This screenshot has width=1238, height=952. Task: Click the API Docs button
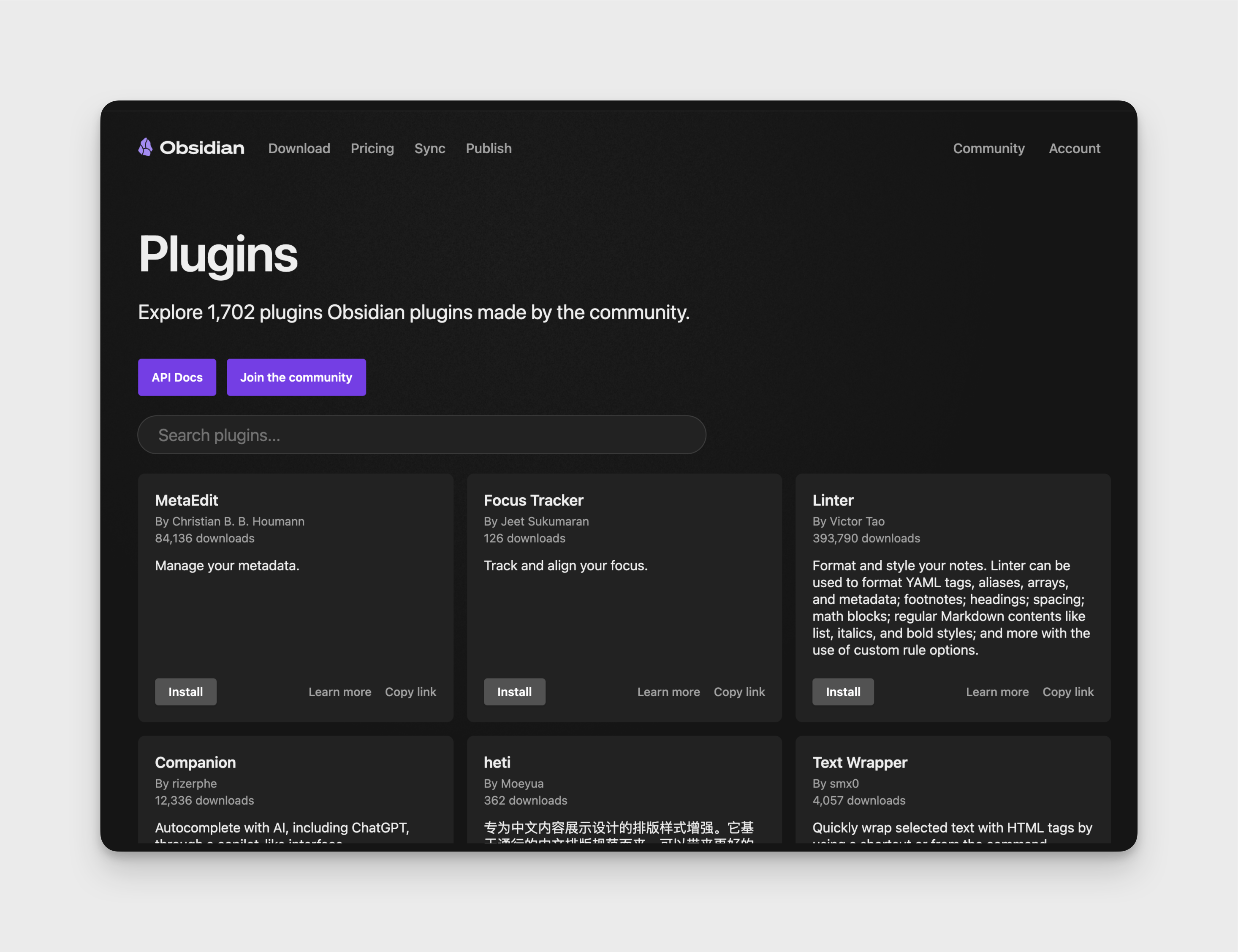click(x=177, y=377)
